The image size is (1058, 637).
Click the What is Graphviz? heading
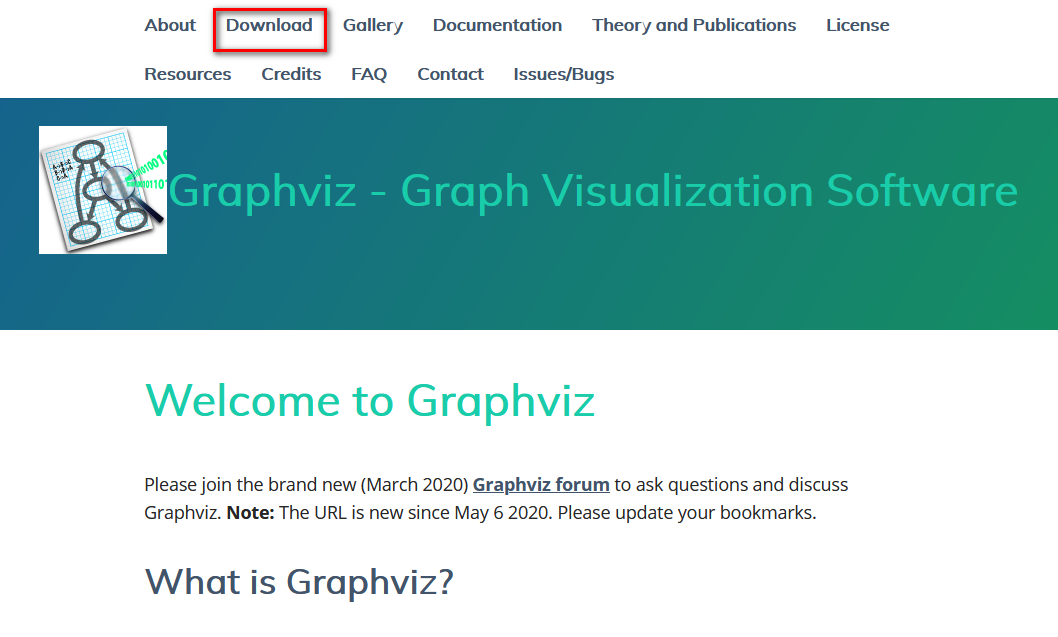(x=299, y=581)
